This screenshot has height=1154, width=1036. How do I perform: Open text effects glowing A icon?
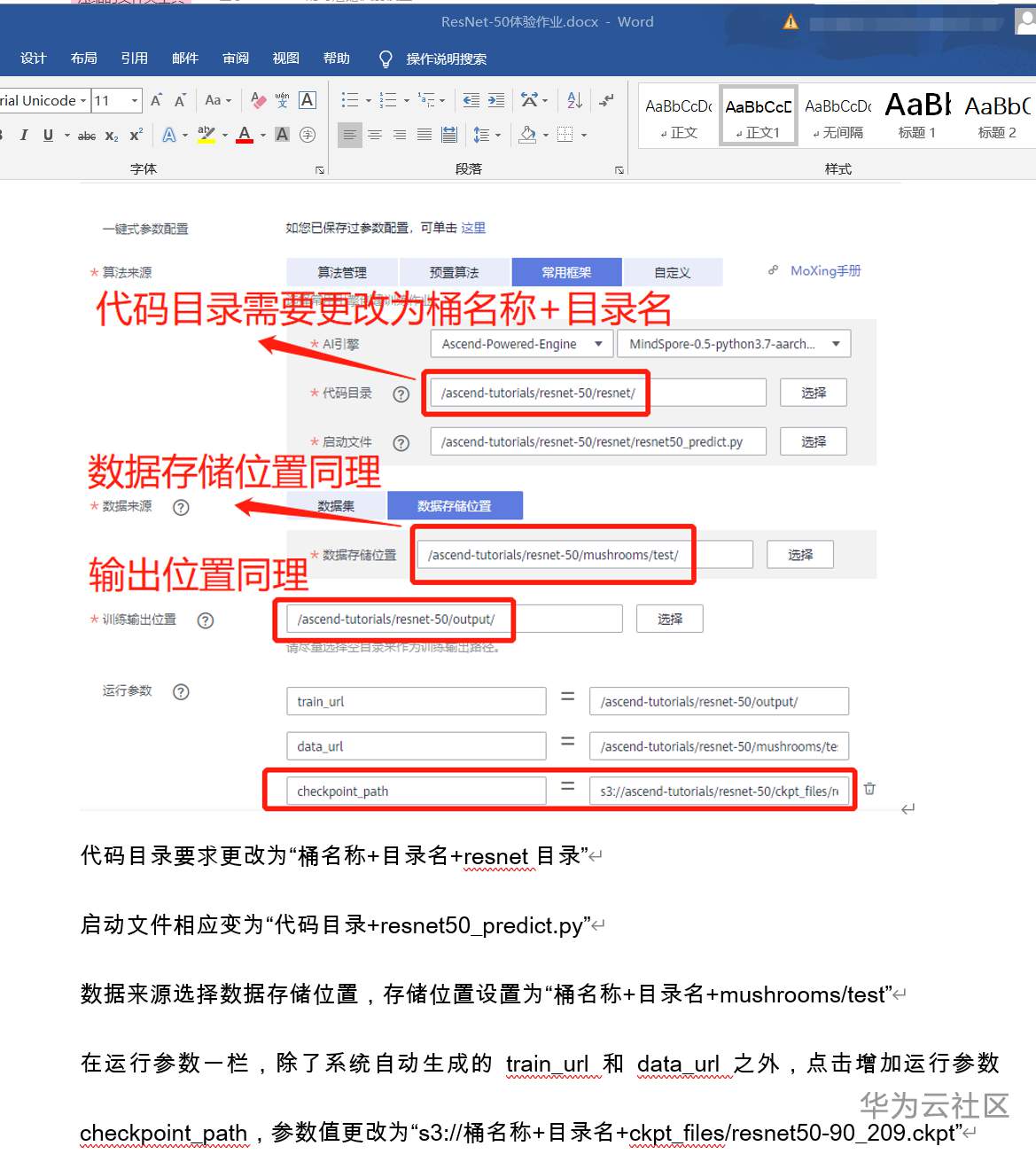coord(168,135)
